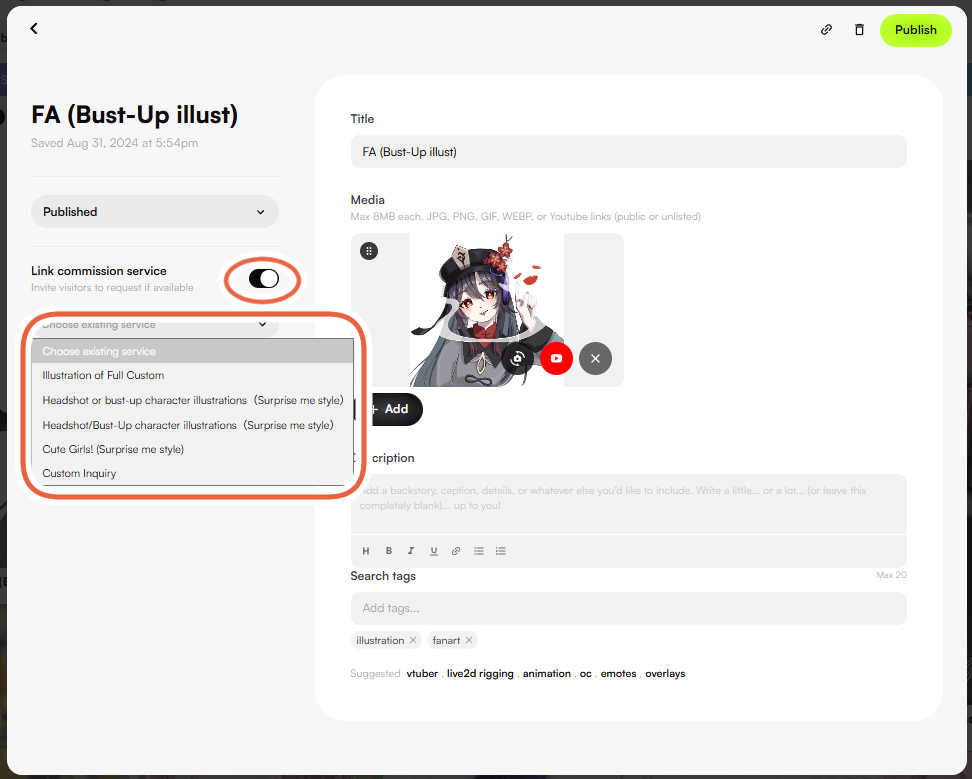Choose Cute Girls! (Surprise me style)
Viewport: 972px width, 779px height.
(x=113, y=449)
